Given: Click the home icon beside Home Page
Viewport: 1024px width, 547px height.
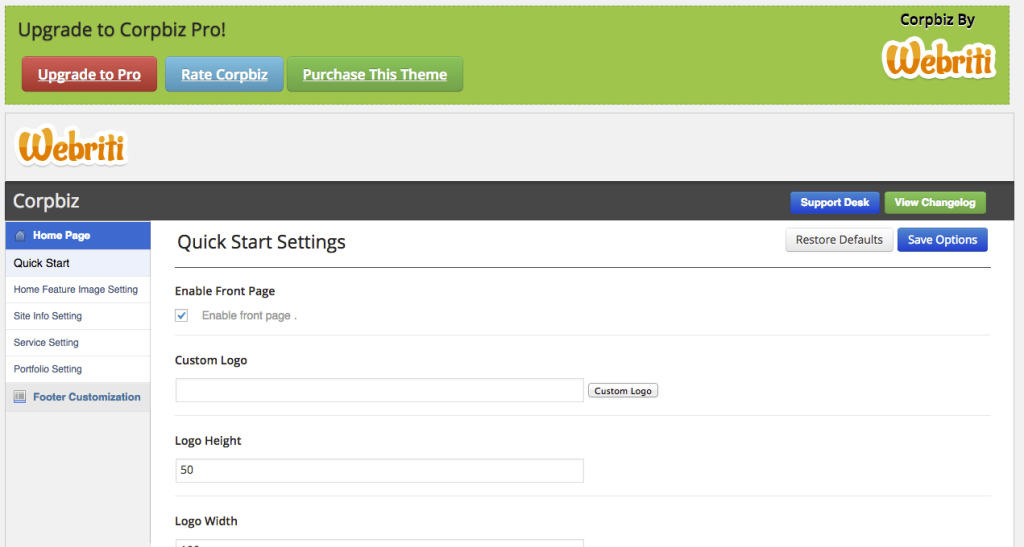Looking at the screenshot, I should [x=20, y=236].
